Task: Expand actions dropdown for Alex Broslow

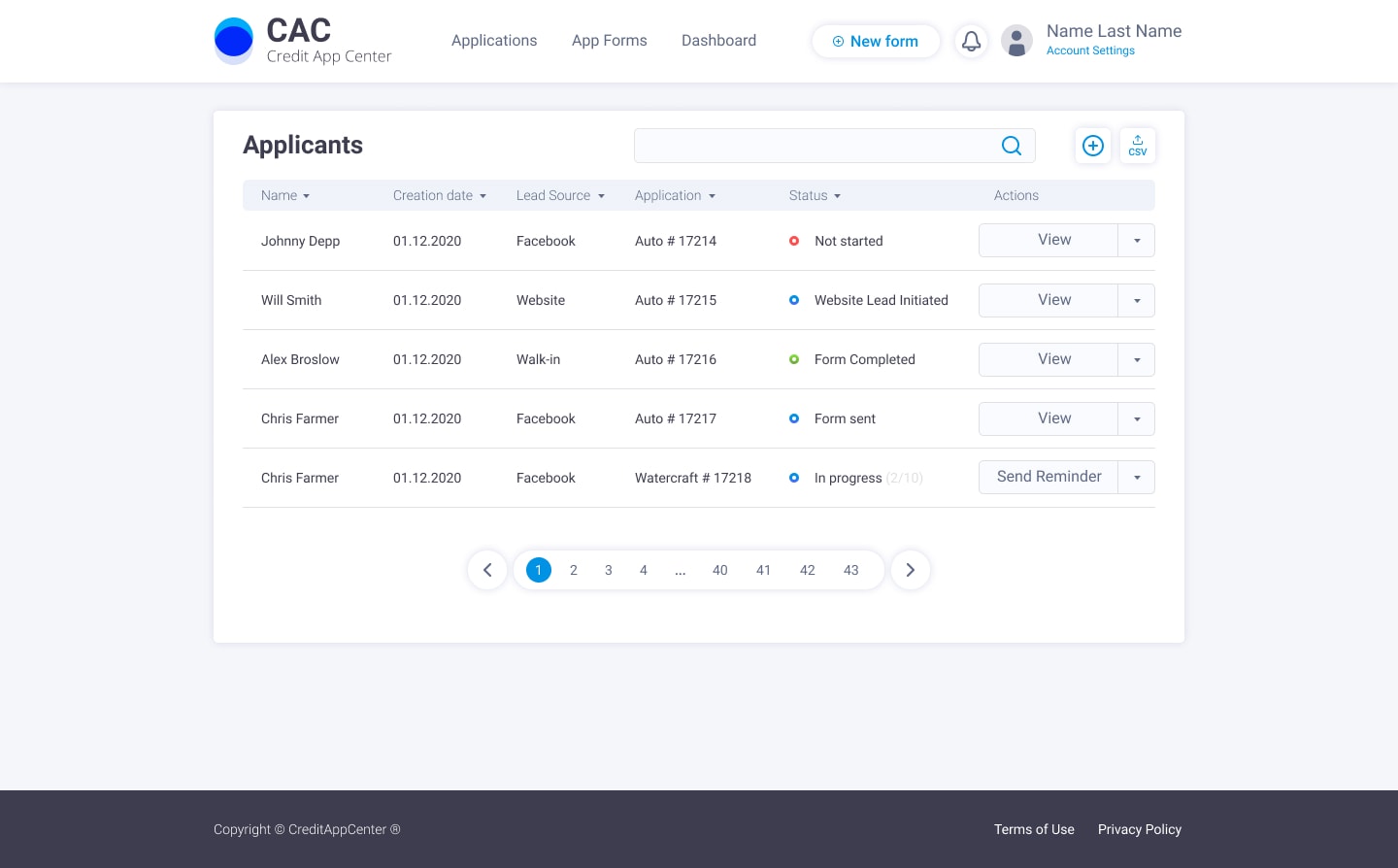Action: tap(1137, 359)
